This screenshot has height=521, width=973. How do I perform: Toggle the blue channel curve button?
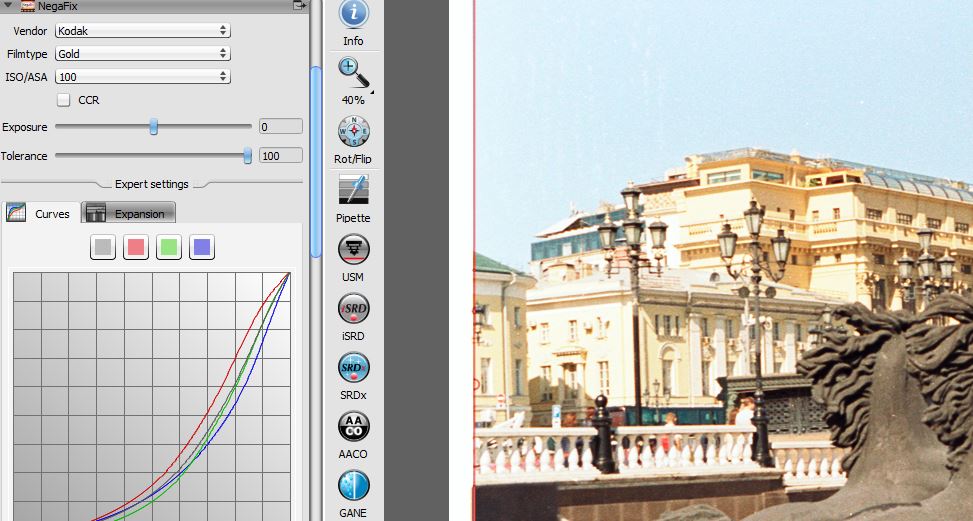pyautogui.click(x=202, y=247)
